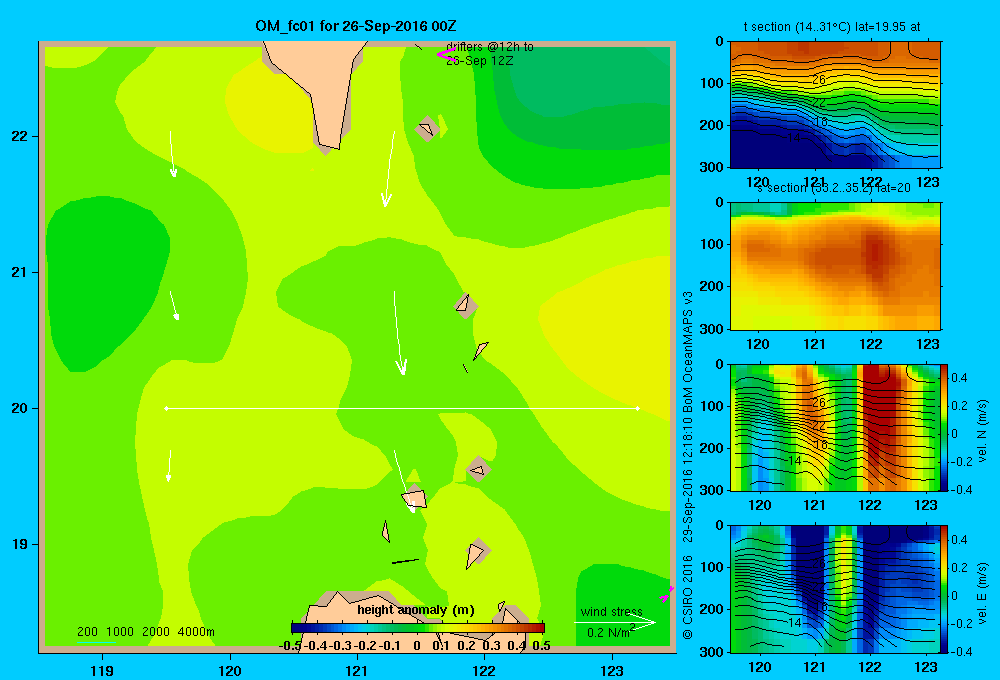
Task: Click latitude tick '19' on the main map axis
Action: pyautogui.click(x=20, y=544)
